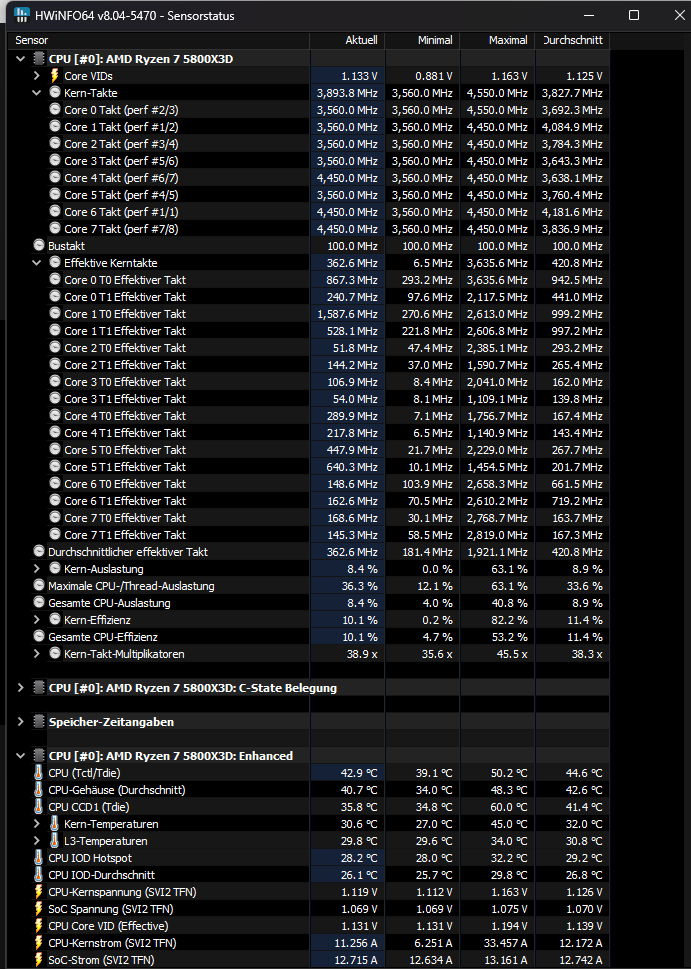Expand the Kern-Temperaturen row
This screenshot has height=969, width=691.
[x=36, y=823]
